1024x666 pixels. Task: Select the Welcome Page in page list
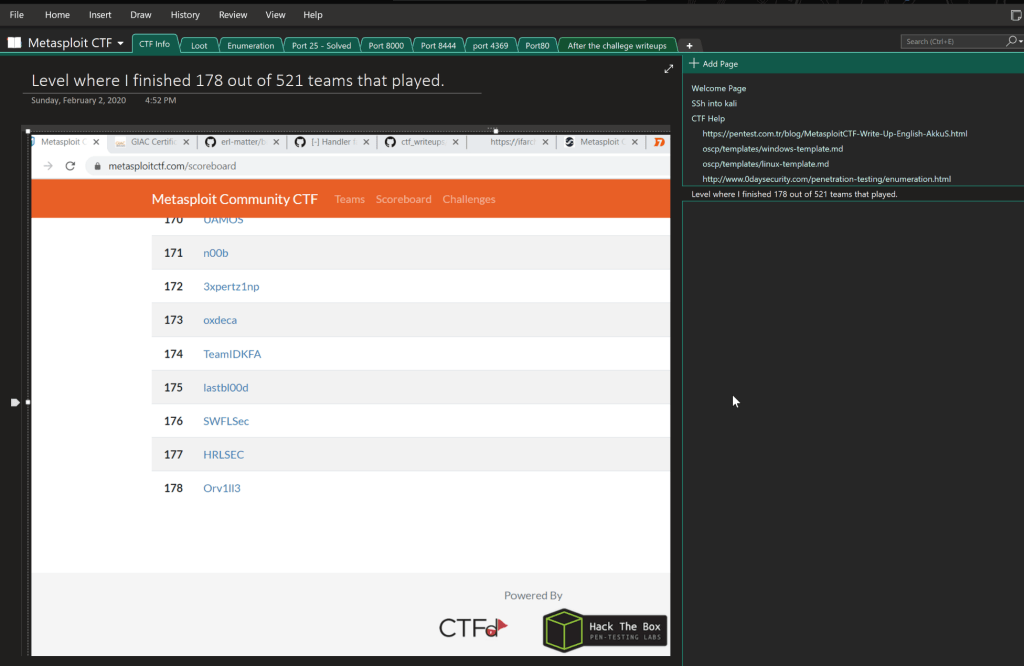tap(718, 89)
